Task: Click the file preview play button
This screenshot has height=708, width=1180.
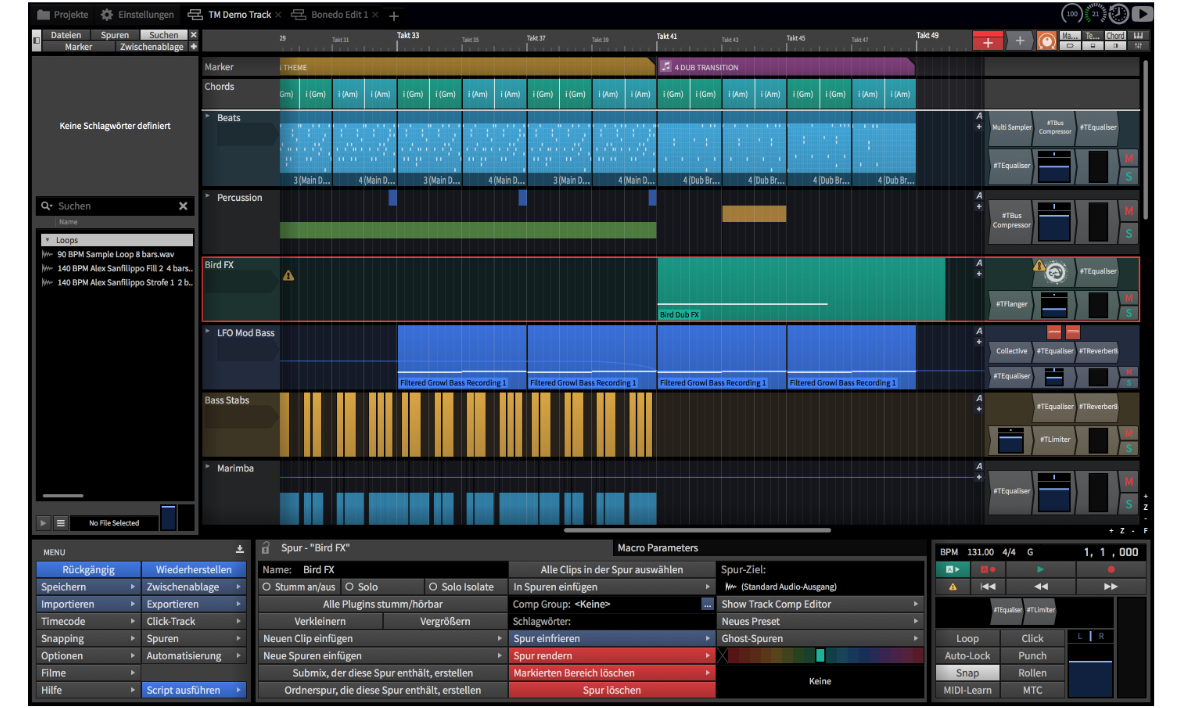Action: point(43,523)
